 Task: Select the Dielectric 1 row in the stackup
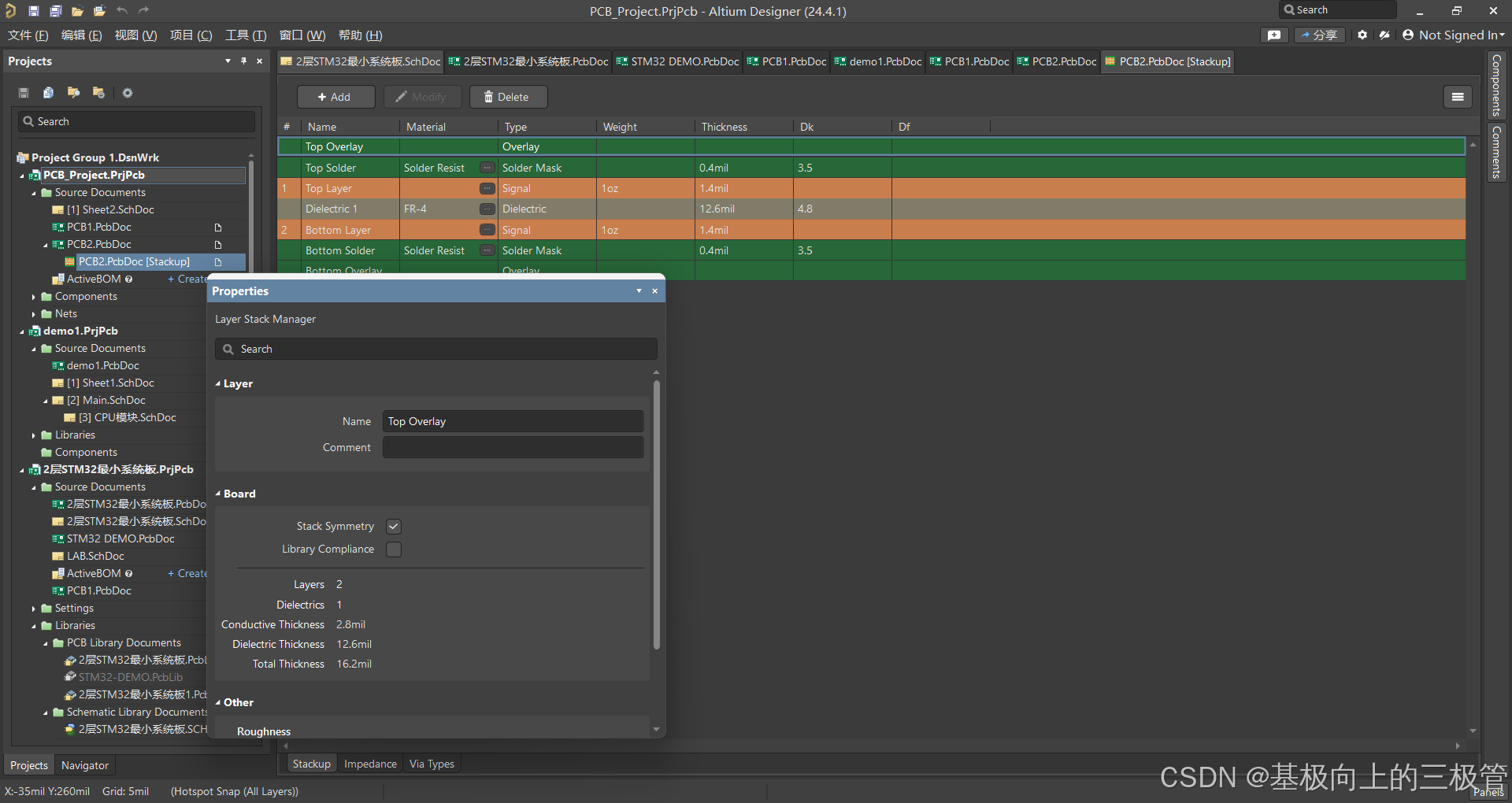tap(871, 209)
